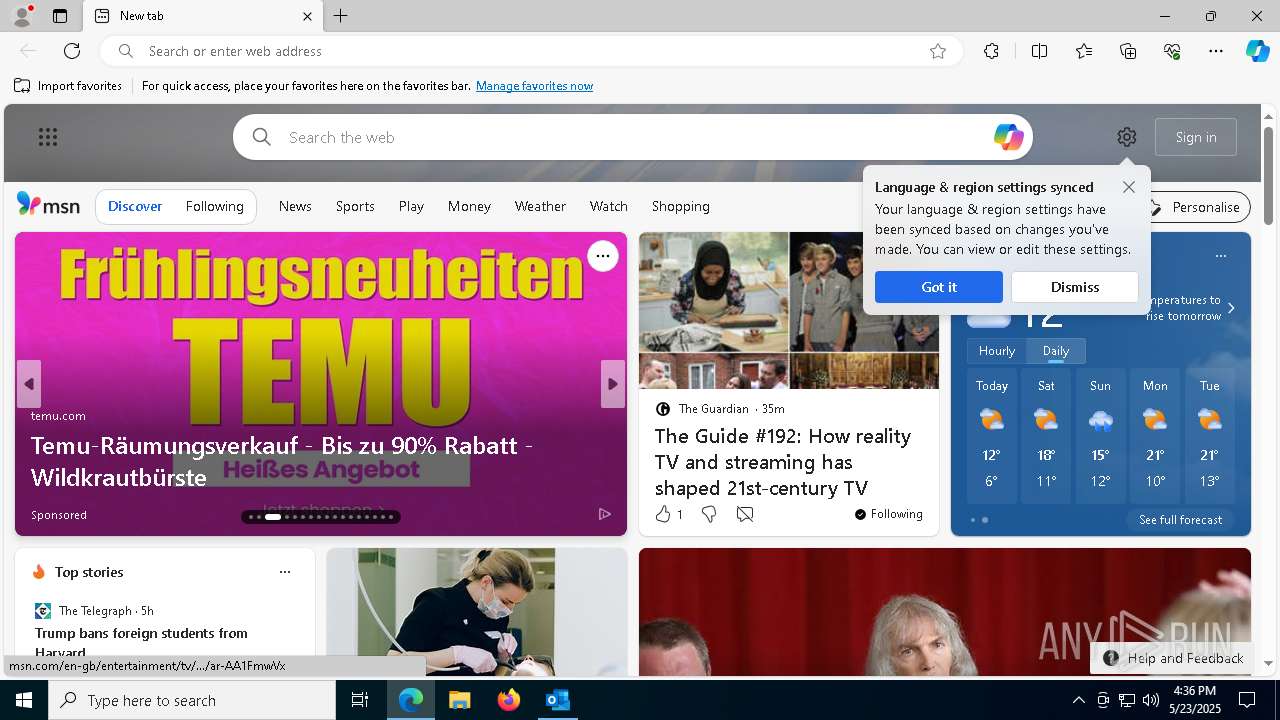Open Edge Settings and more menu
1280x720 pixels.
(1216, 51)
